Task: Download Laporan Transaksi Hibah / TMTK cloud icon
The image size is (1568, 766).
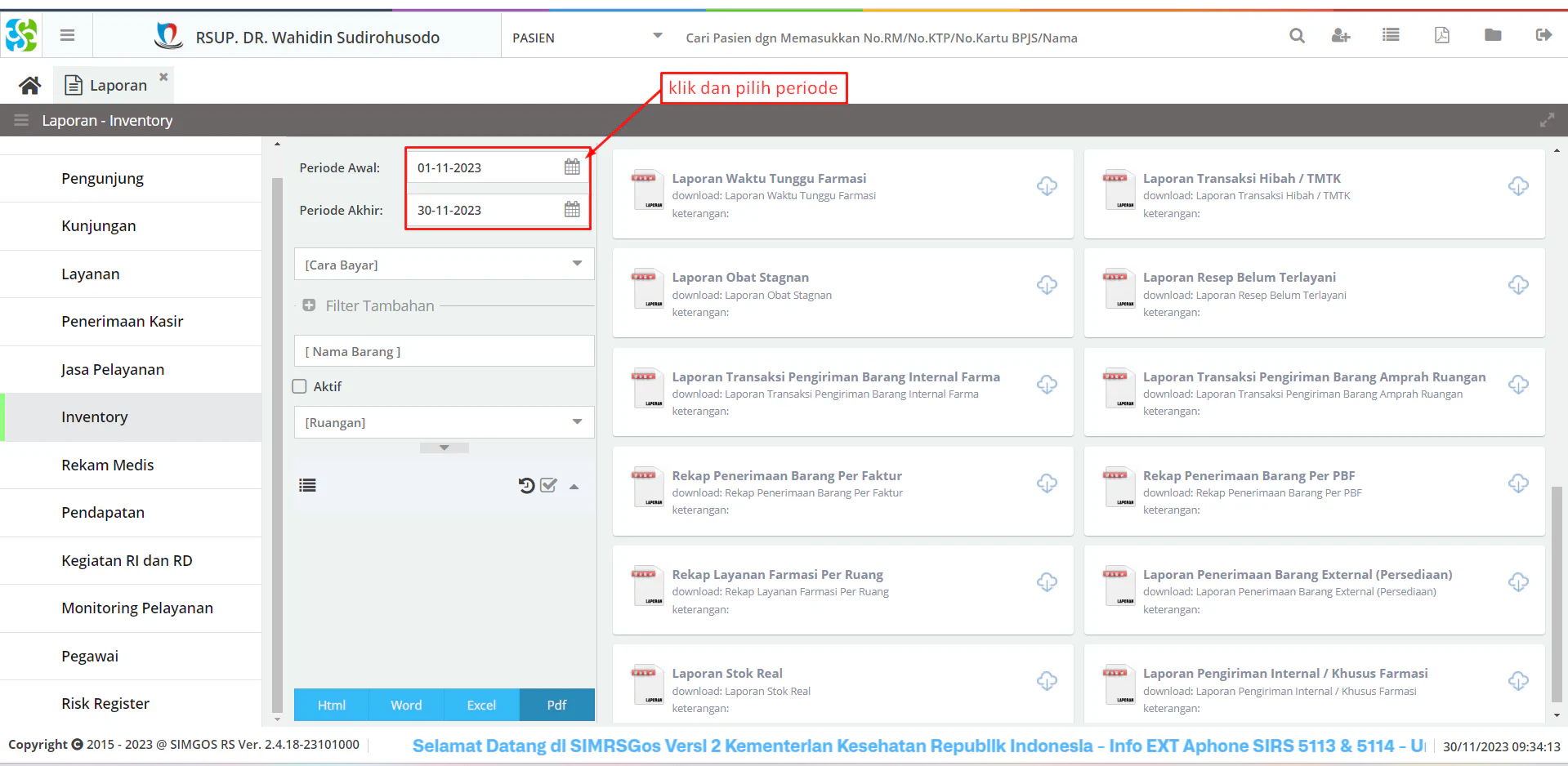Action: coord(1518,186)
